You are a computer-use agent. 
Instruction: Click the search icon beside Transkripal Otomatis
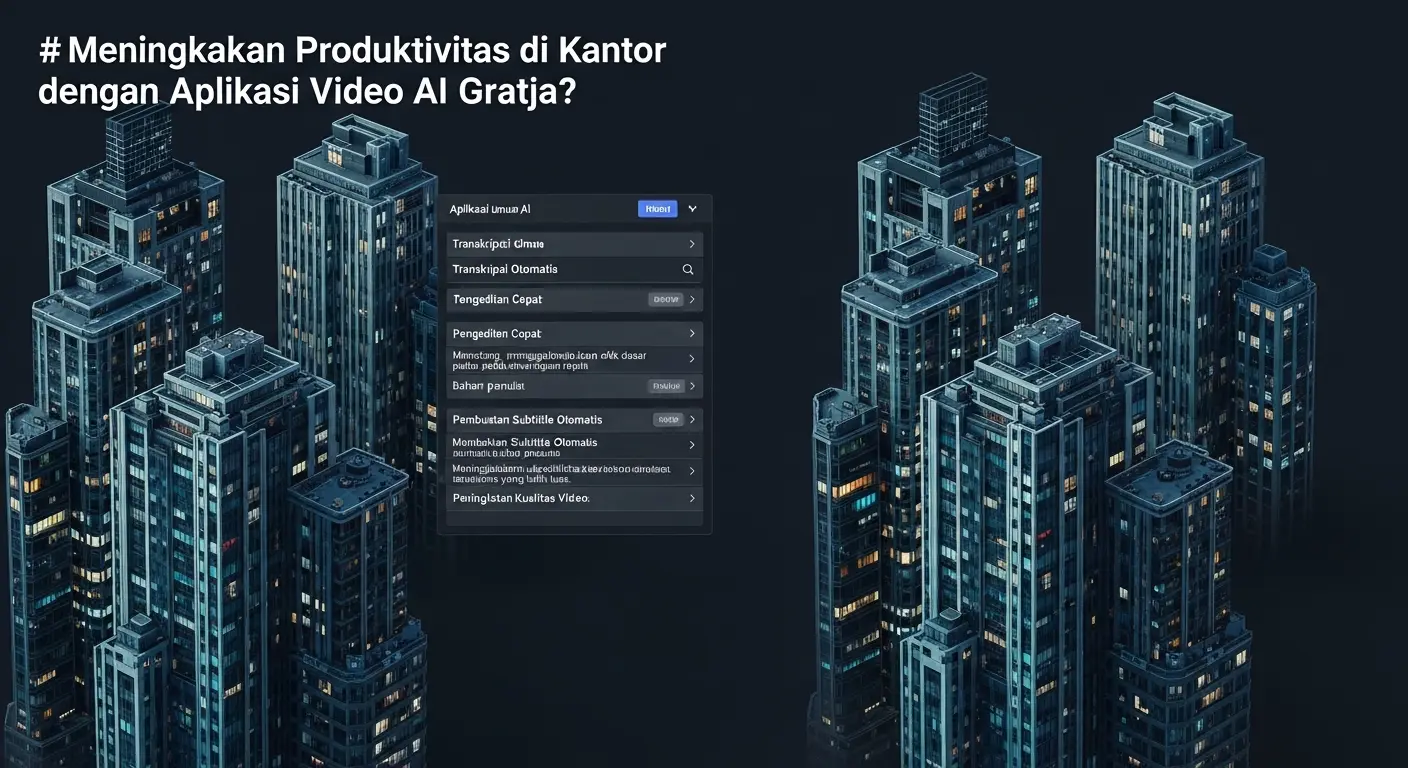pos(687,269)
